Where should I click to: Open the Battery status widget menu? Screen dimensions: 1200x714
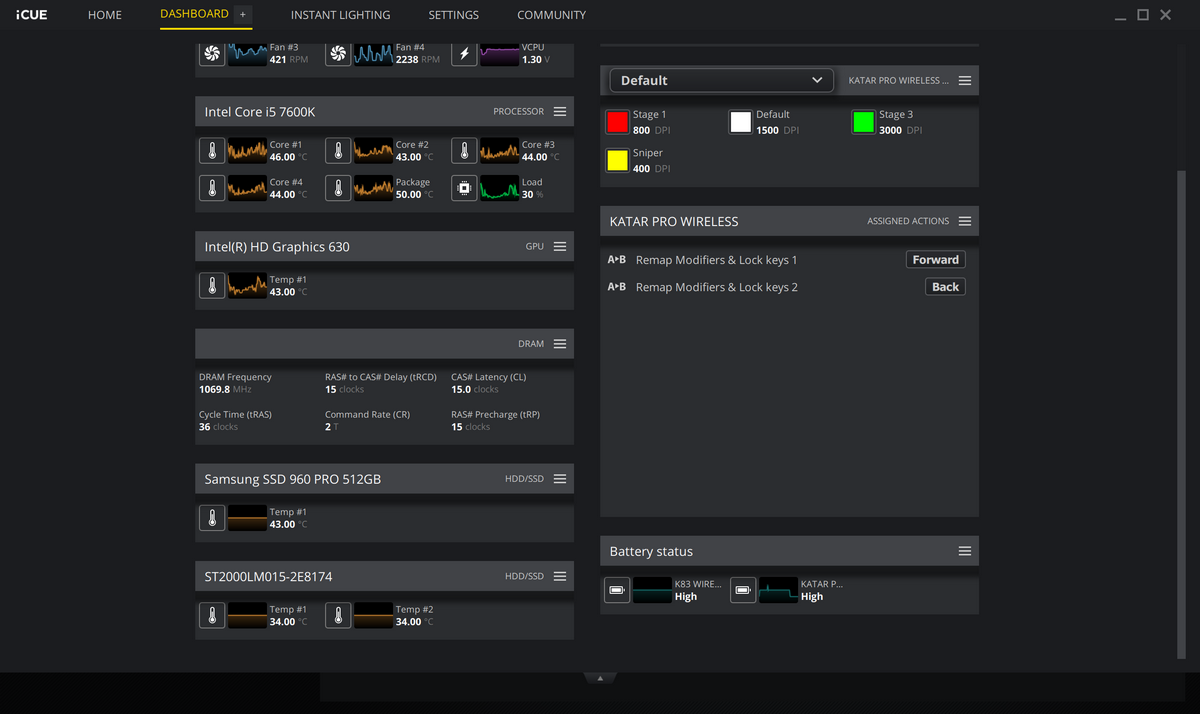965,552
